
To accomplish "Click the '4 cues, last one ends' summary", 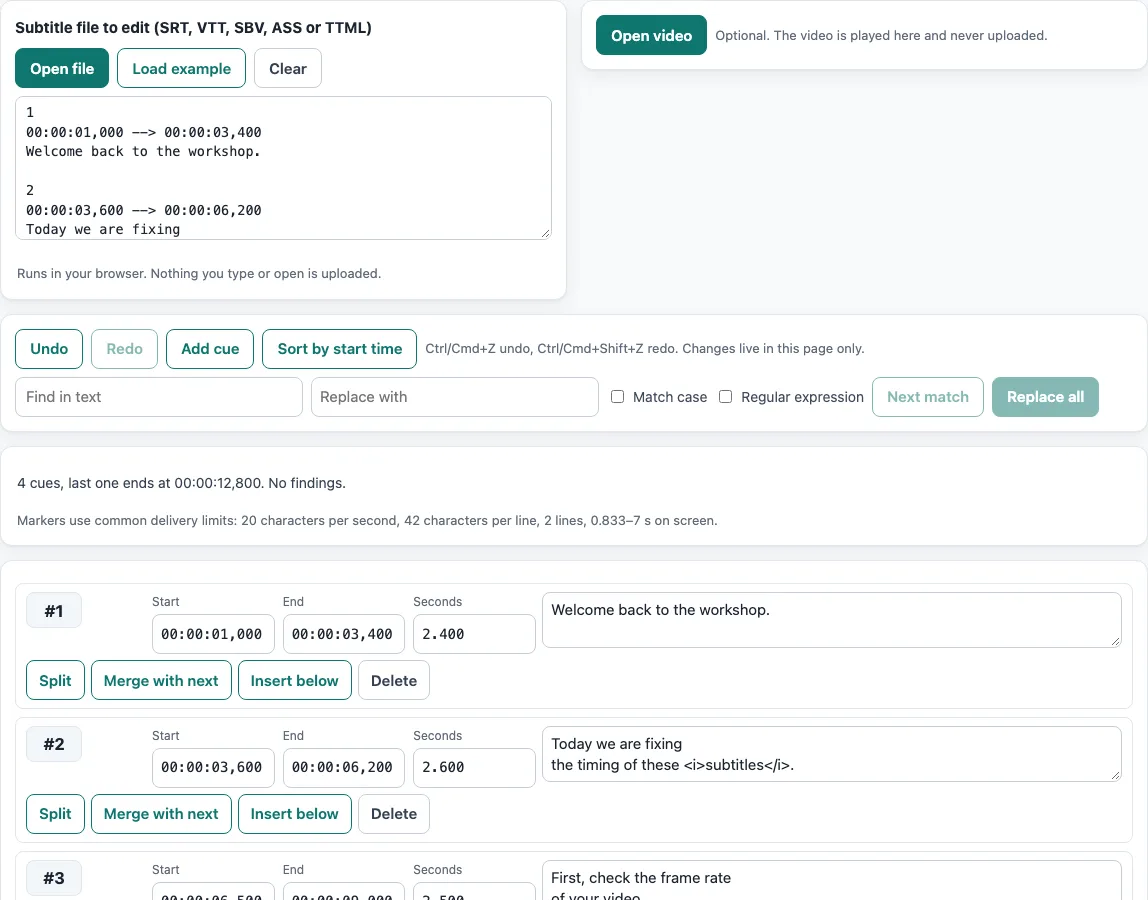I will (x=182, y=483).
